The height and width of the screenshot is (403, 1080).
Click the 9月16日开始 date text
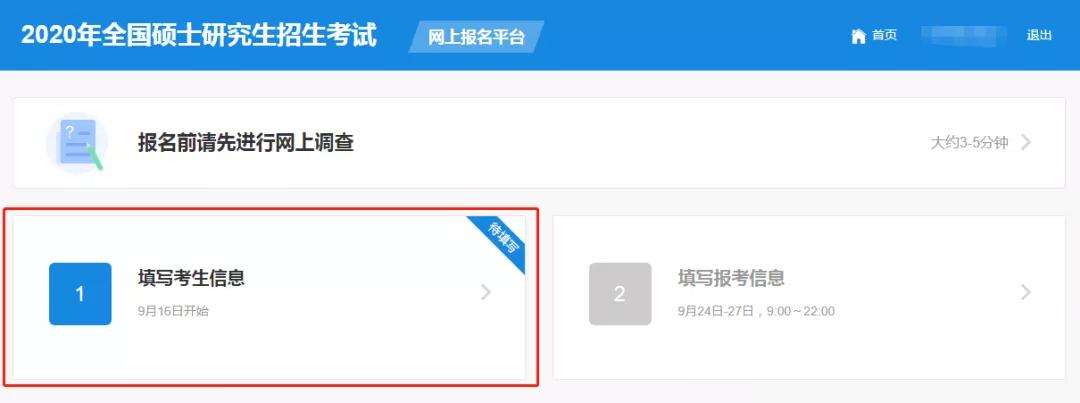click(173, 311)
